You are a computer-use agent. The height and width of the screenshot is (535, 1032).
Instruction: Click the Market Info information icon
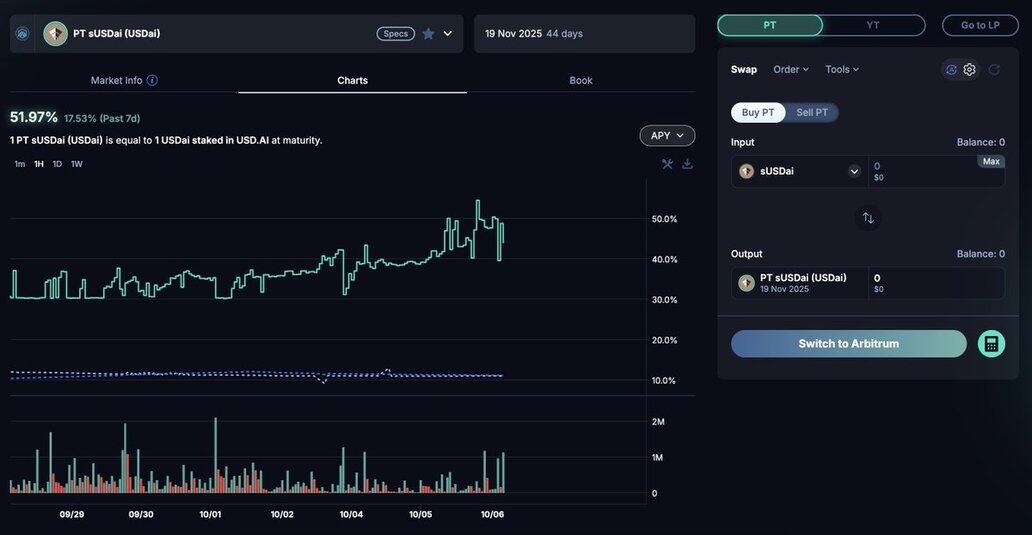[x=152, y=80]
